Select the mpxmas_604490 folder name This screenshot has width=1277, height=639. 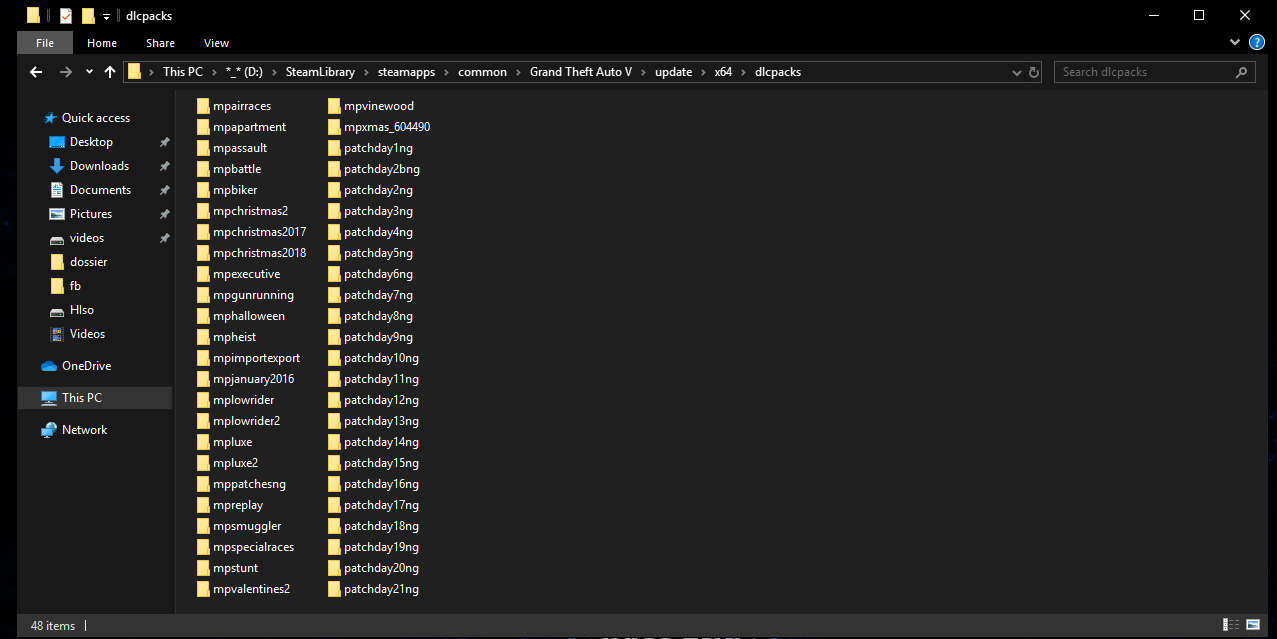(387, 127)
